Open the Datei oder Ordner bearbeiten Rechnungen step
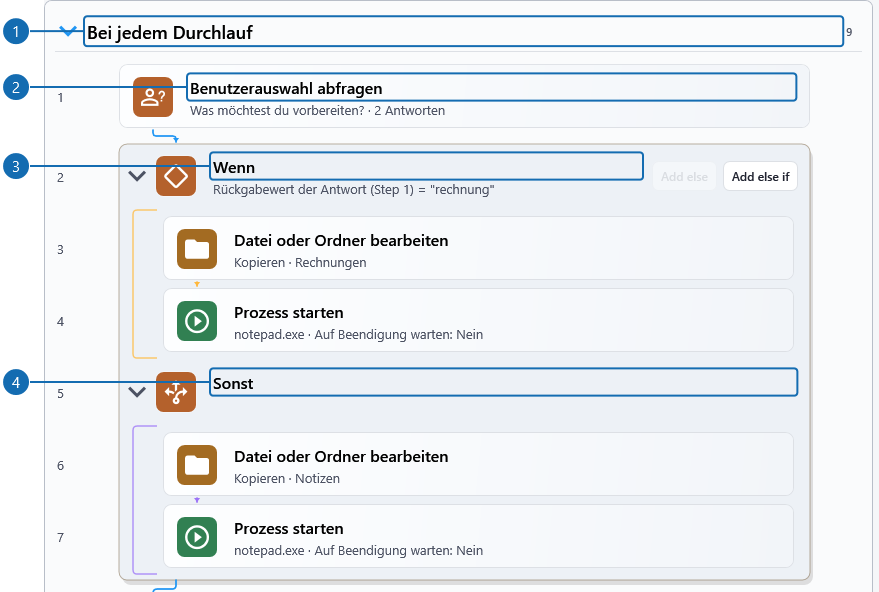Viewport: 879px width, 592px height. pos(478,248)
